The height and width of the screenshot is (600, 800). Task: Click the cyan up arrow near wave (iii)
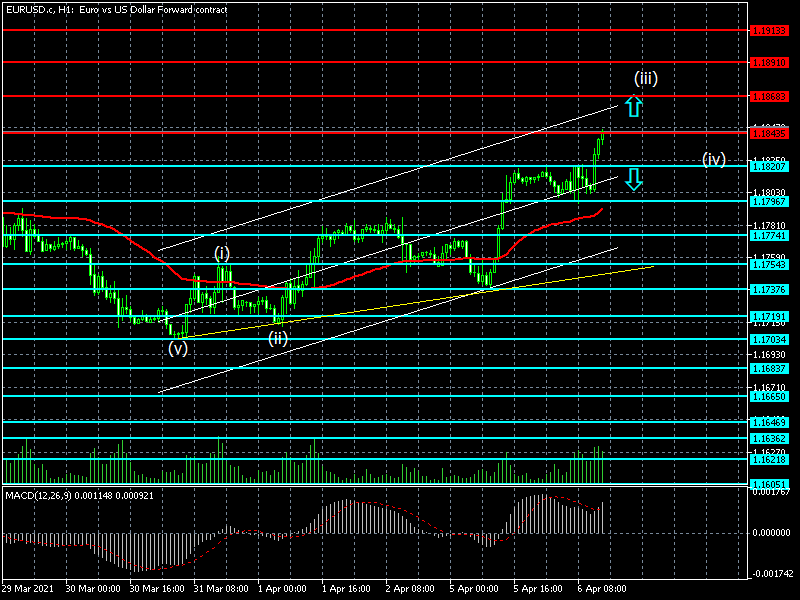click(633, 106)
